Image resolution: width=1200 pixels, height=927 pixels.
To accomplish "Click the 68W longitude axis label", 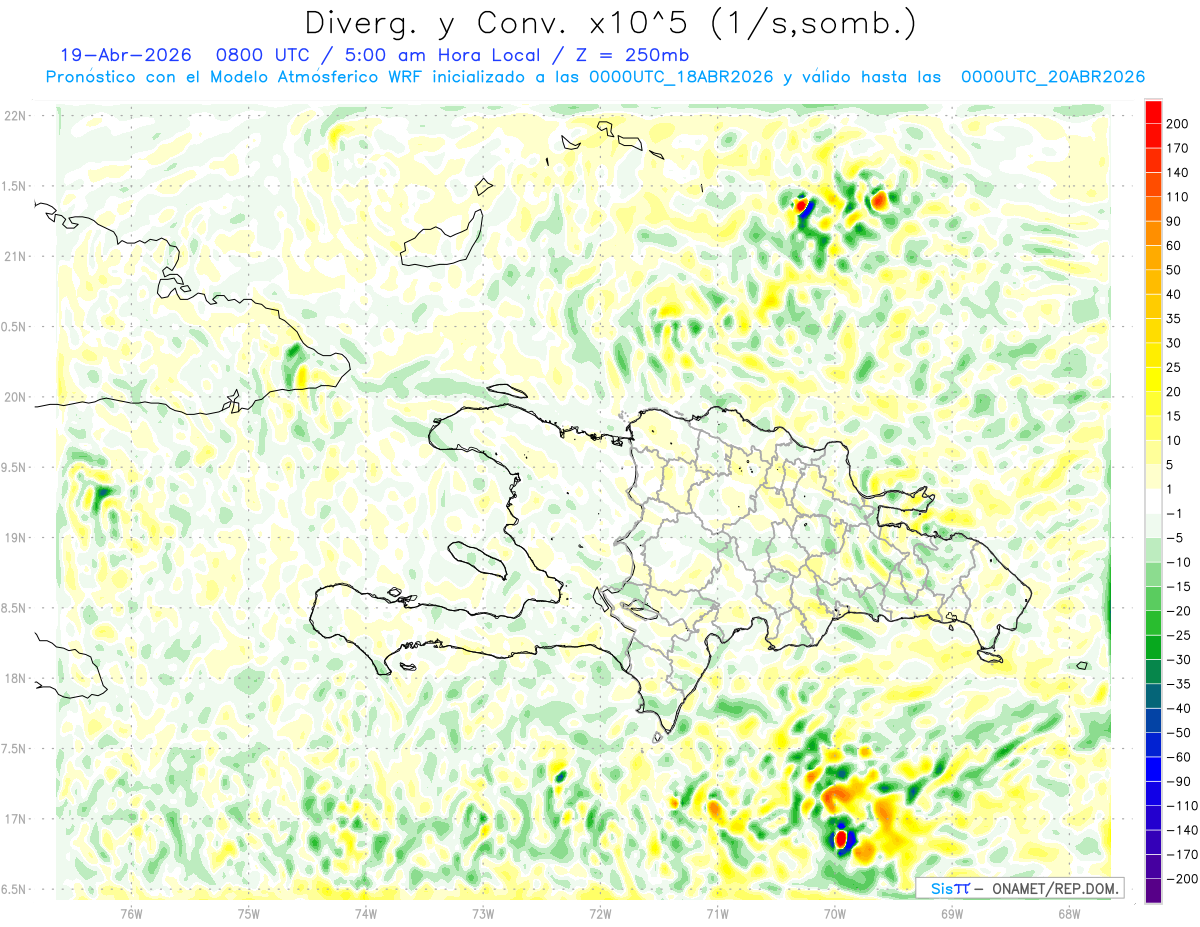I will click(1068, 912).
